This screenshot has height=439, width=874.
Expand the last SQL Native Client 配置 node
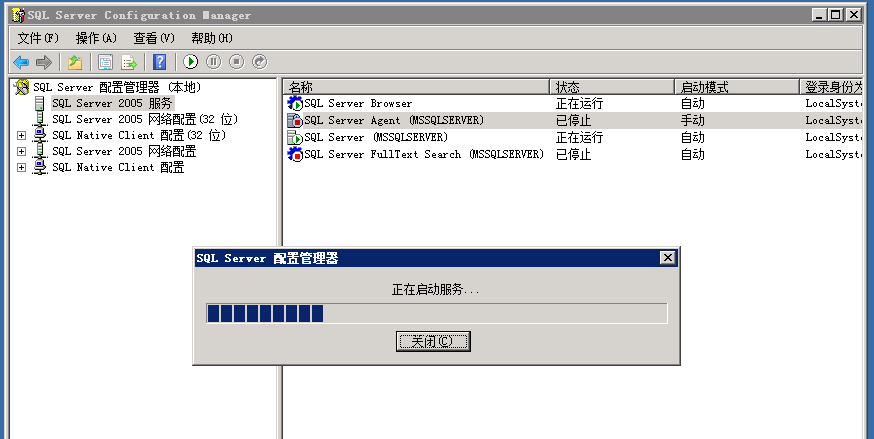pos(21,167)
